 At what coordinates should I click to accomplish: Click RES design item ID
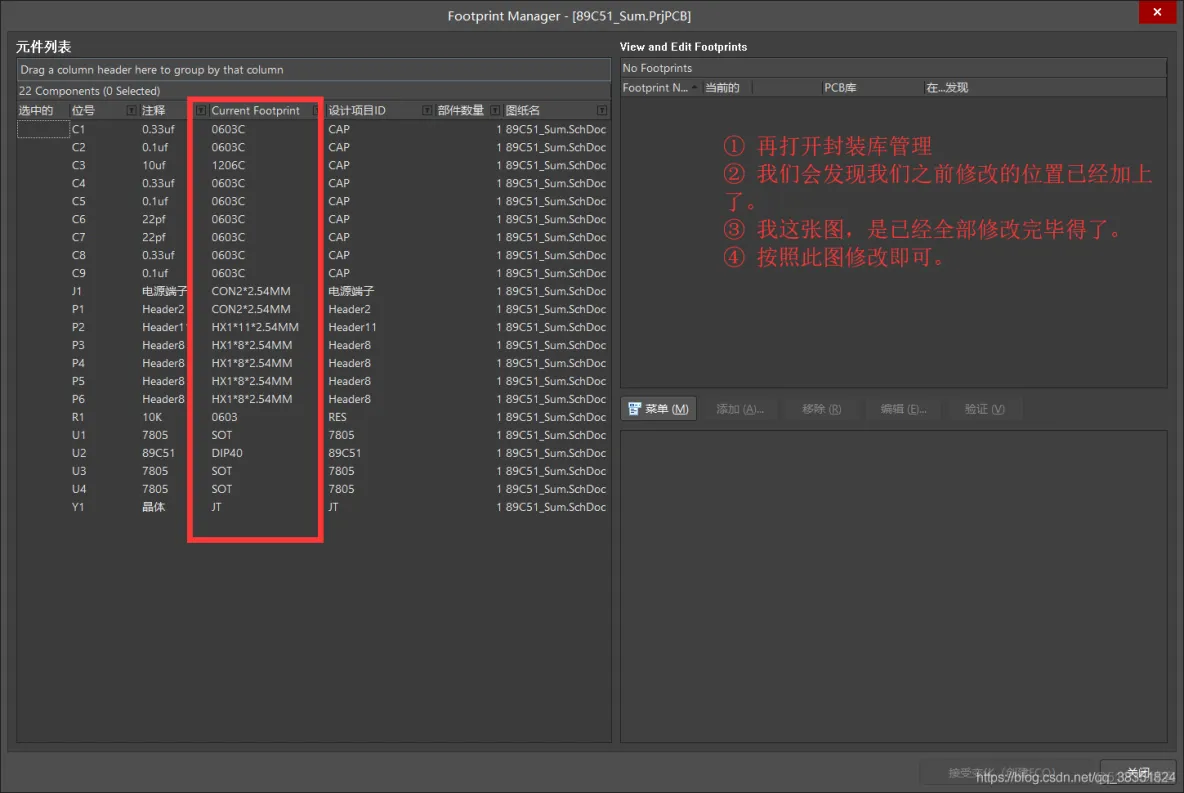(338, 417)
